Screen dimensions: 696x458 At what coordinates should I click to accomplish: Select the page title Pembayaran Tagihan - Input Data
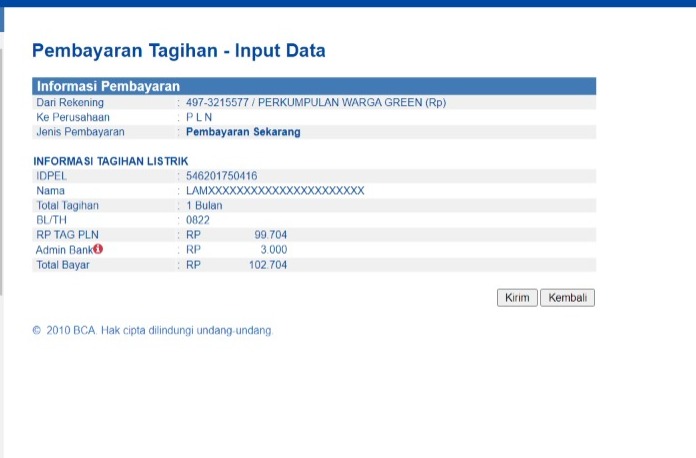coord(179,51)
